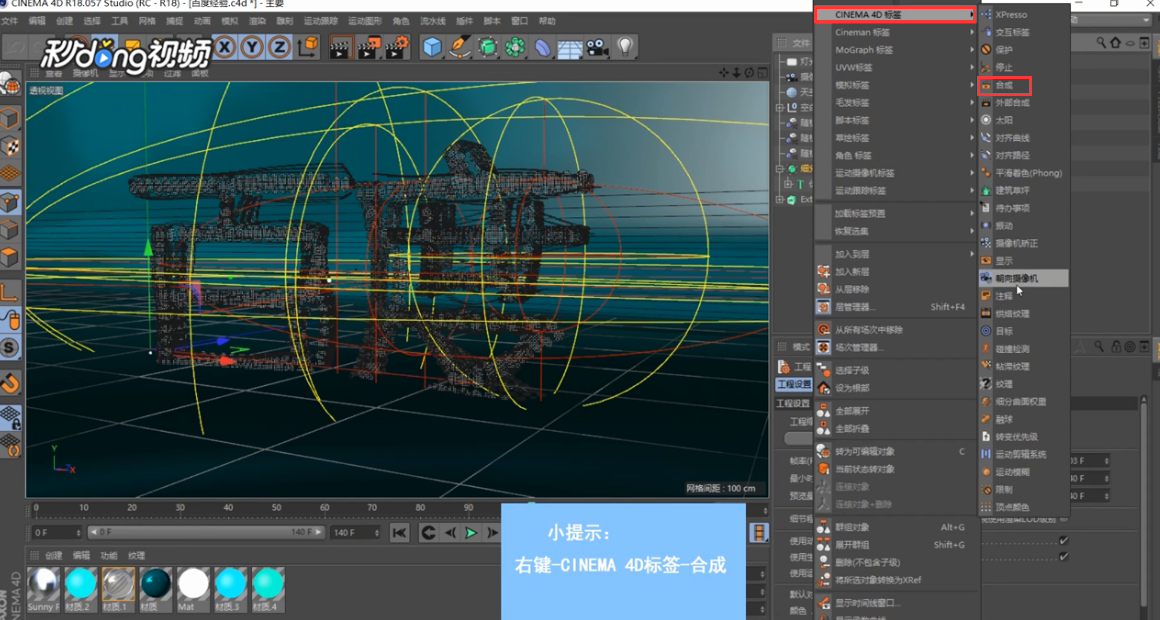Click 转为可编辑对象 menu entry
The width and height of the screenshot is (1160, 620).
click(x=895, y=451)
